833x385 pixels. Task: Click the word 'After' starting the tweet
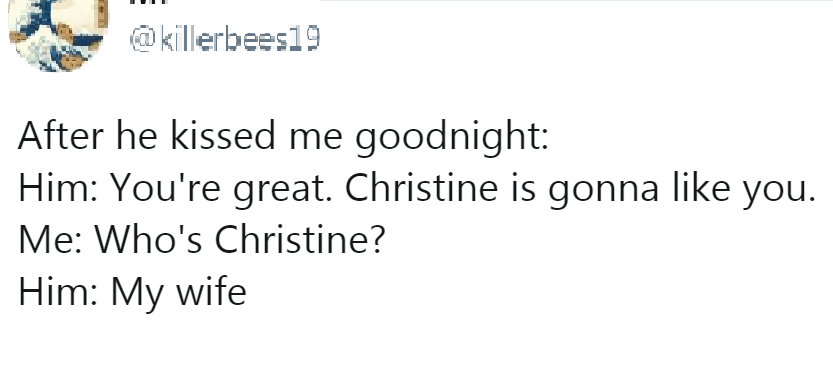pyautogui.click(x=61, y=135)
